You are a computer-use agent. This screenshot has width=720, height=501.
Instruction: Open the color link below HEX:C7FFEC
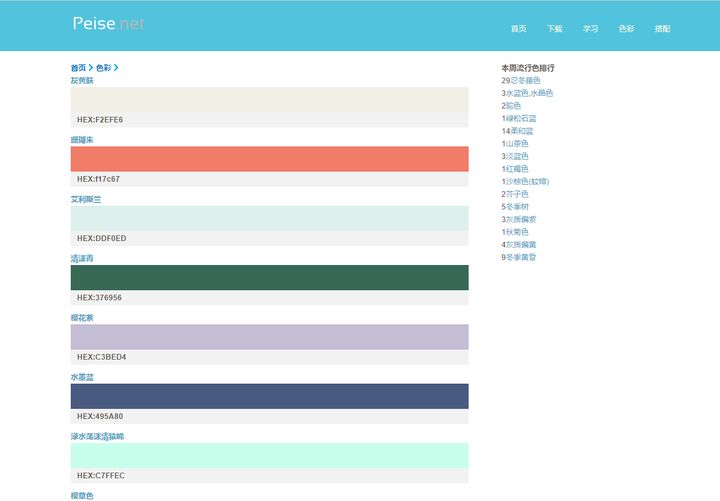click(x=82, y=495)
